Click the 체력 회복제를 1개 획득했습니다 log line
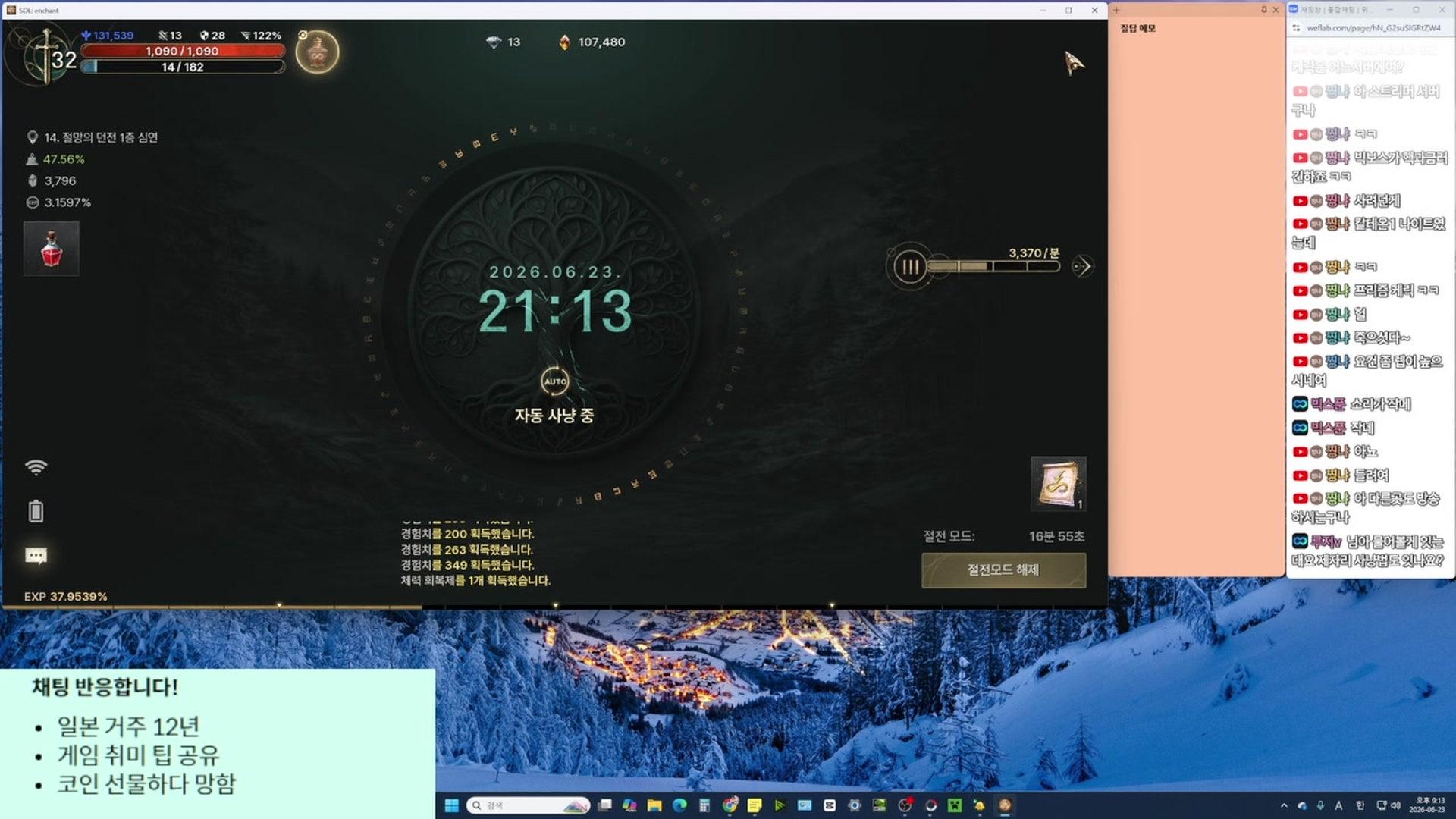Image resolution: width=1456 pixels, height=819 pixels. 475,580
